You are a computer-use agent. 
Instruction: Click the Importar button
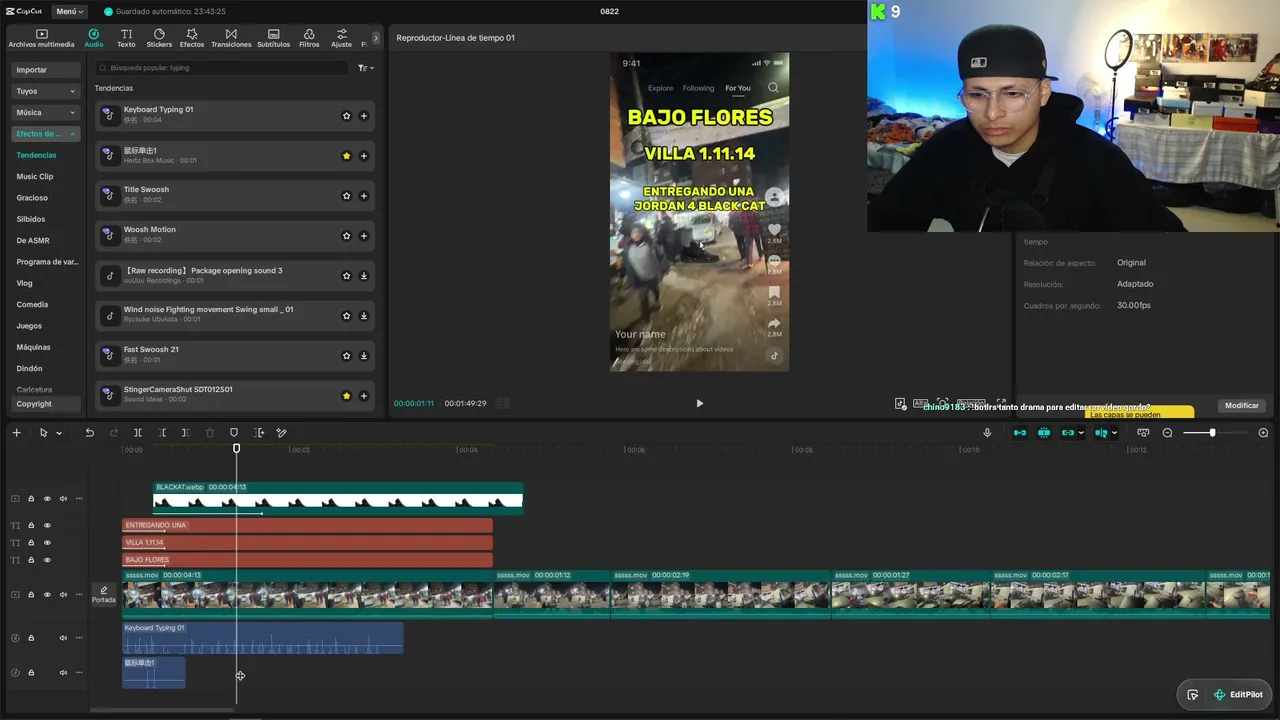pos(45,70)
